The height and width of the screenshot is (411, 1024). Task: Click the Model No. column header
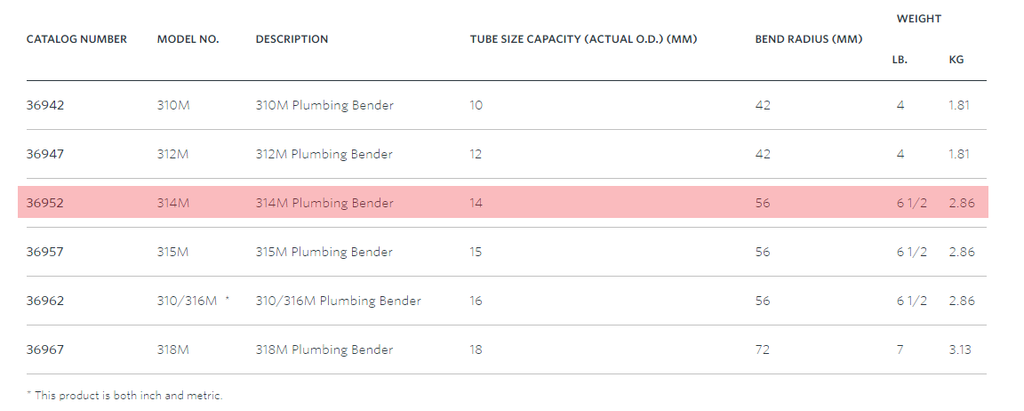click(x=188, y=40)
